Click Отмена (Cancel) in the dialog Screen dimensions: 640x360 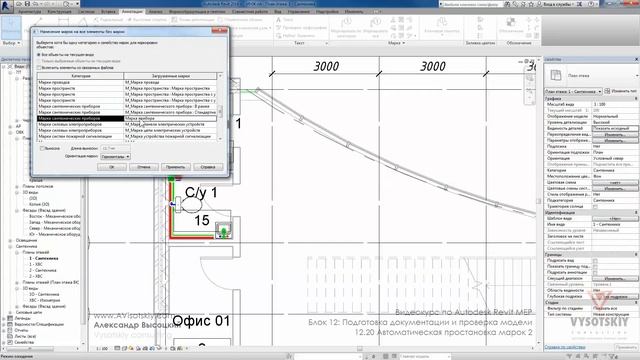pyautogui.click(x=144, y=167)
